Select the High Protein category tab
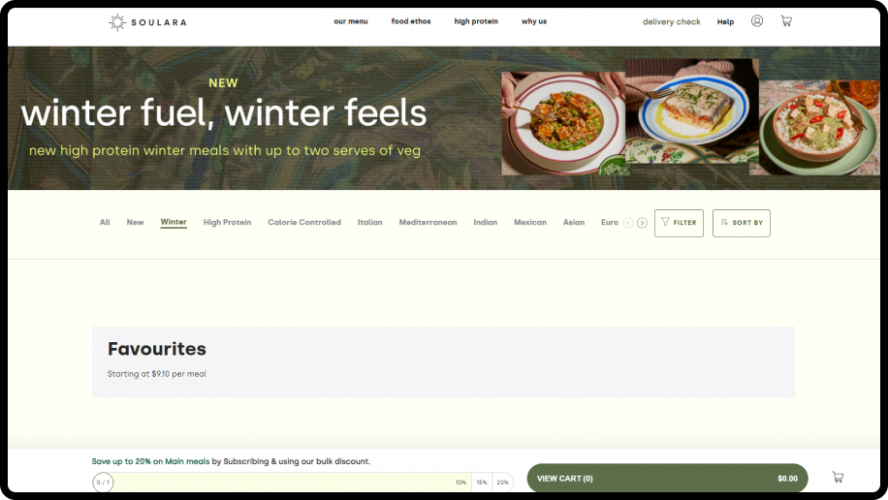This screenshot has width=888, height=500. coord(227,222)
